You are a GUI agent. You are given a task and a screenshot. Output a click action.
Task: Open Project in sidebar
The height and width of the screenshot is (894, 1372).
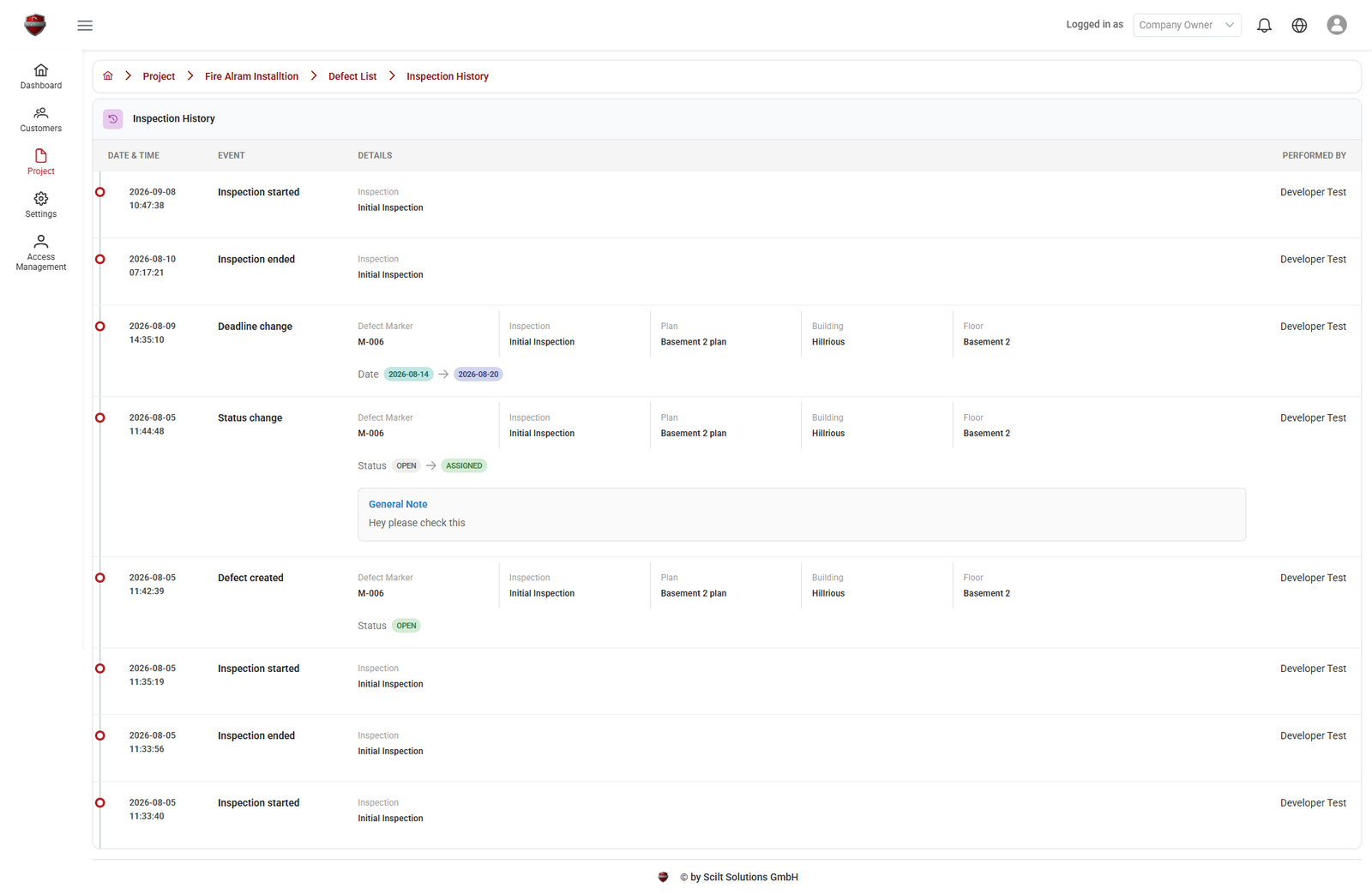[41, 162]
